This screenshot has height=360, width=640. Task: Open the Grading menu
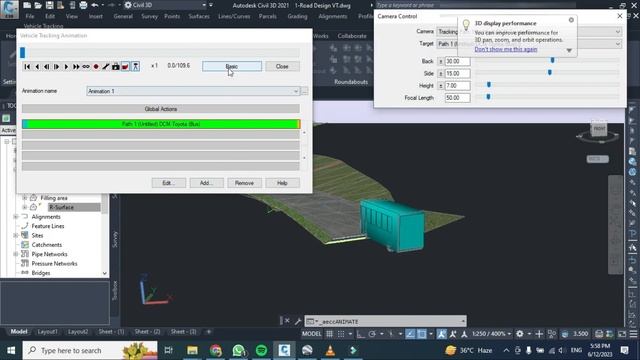[x=297, y=16]
